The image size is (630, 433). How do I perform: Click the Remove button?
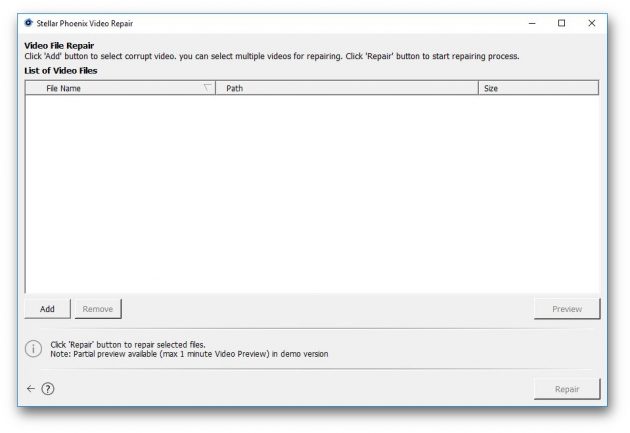[x=98, y=308]
